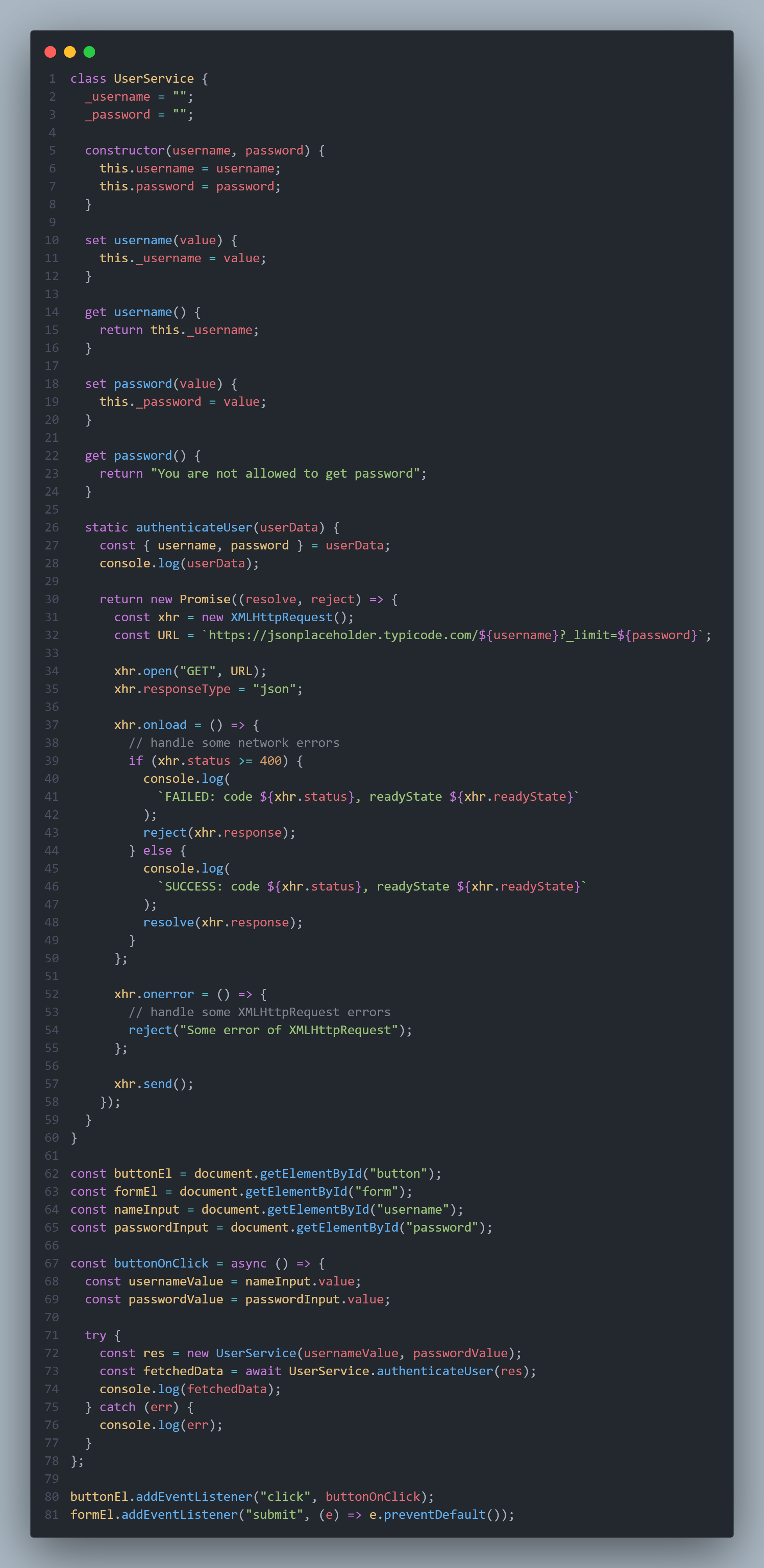Click 'const passwordInput' on line 65
The height and width of the screenshot is (1568, 764).
tap(139, 1228)
